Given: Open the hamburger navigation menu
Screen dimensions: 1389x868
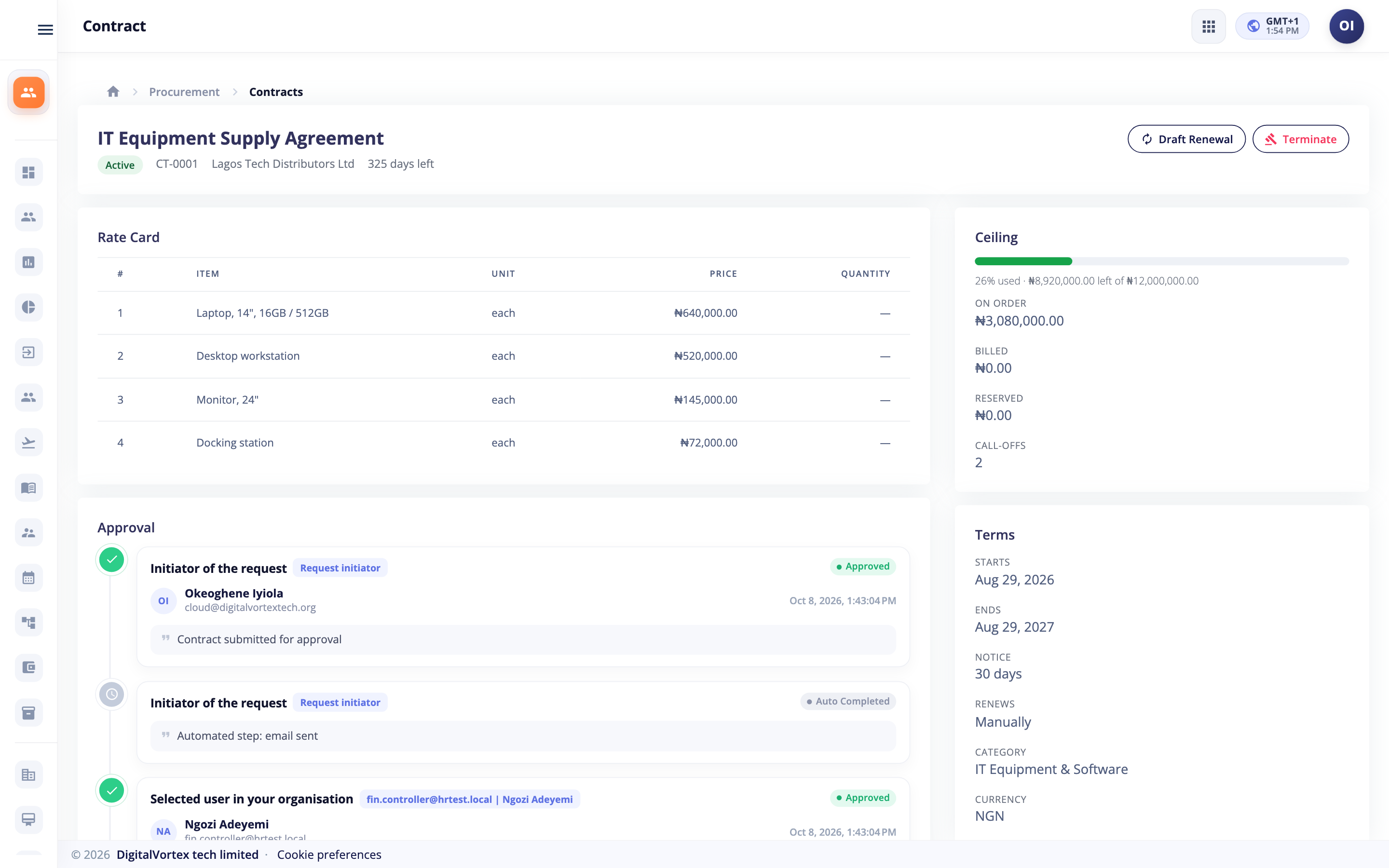Looking at the screenshot, I should (x=45, y=29).
